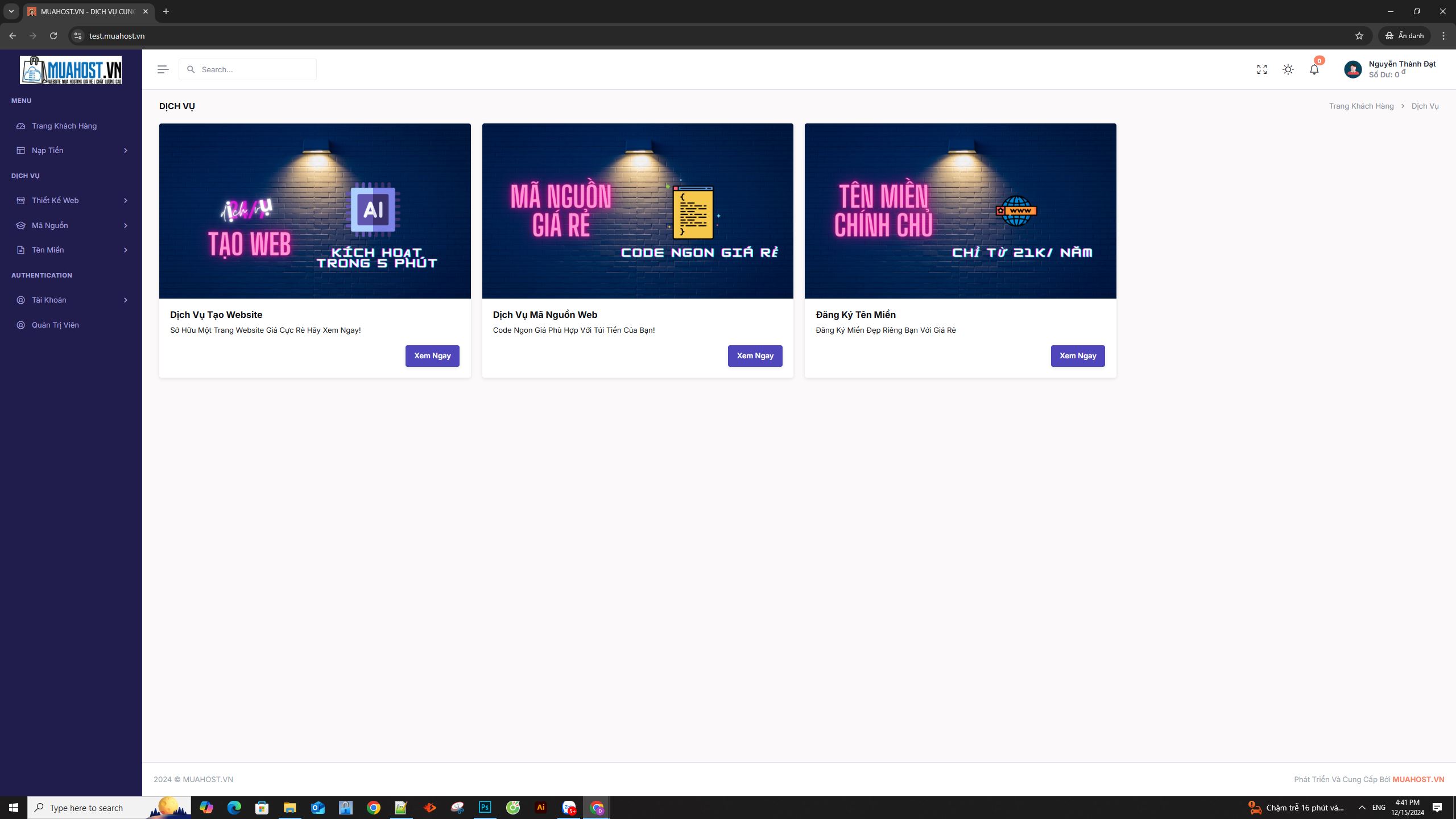
Task: Open Photoshop from the taskbar
Action: [x=485, y=807]
